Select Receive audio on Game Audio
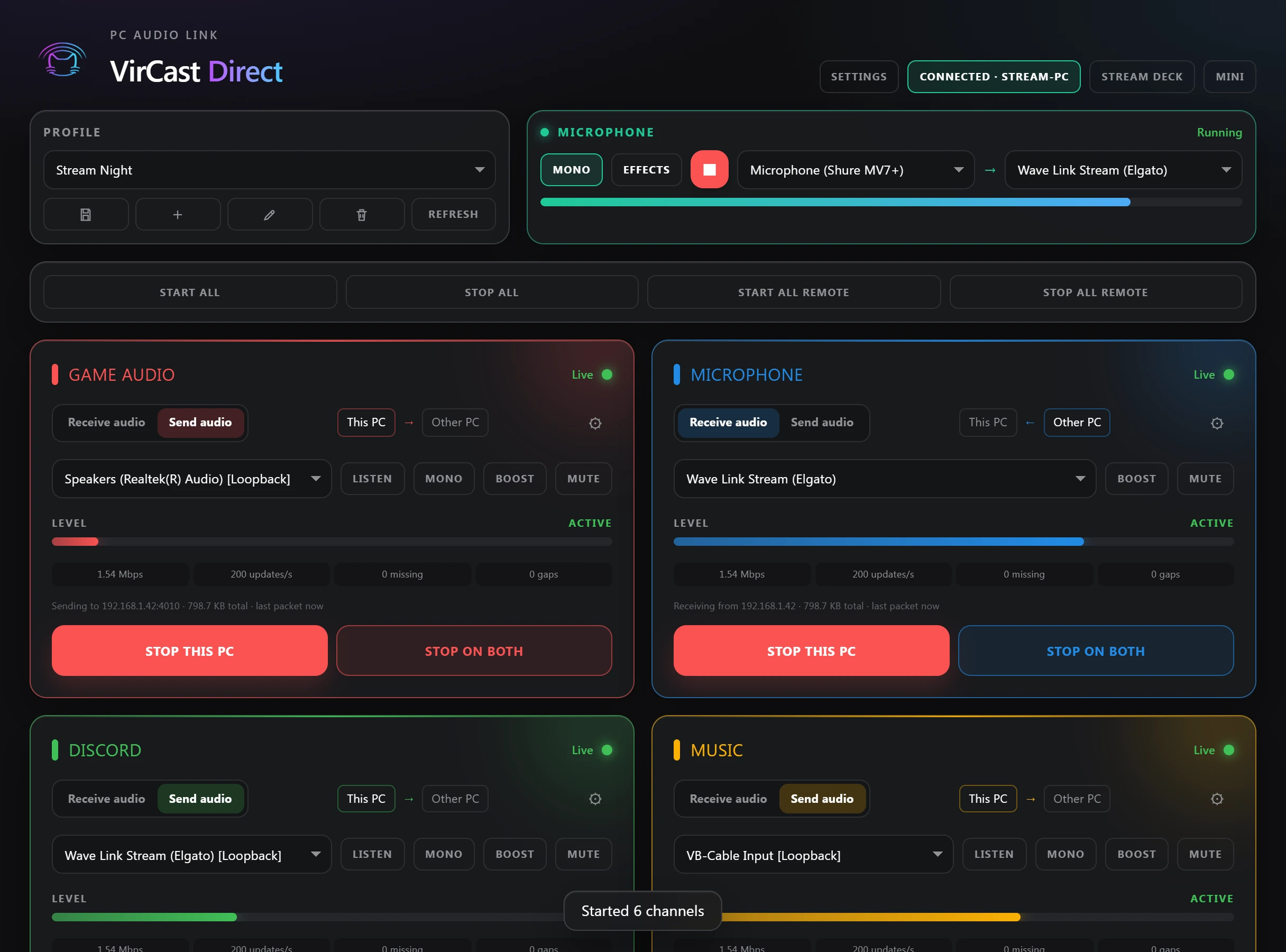 pyautogui.click(x=107, y=423)
